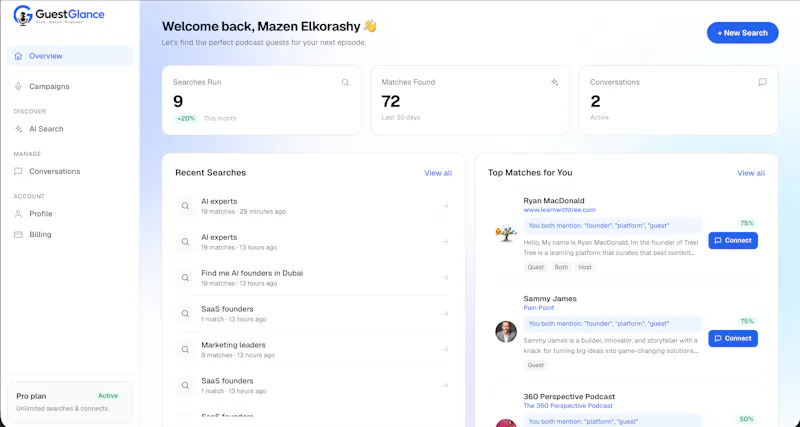
Task: Click the Pro plan Active badge
Action: 108,396
